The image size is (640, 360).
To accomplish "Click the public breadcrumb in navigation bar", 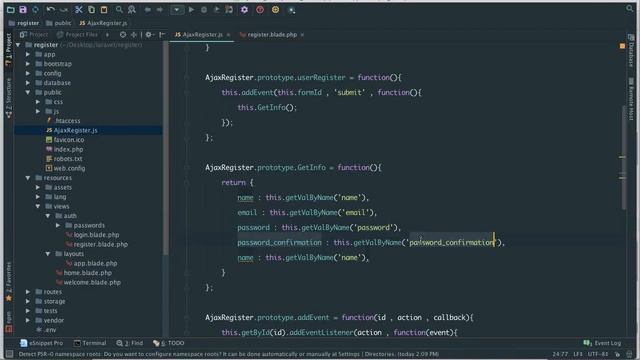I will (59, 23).
